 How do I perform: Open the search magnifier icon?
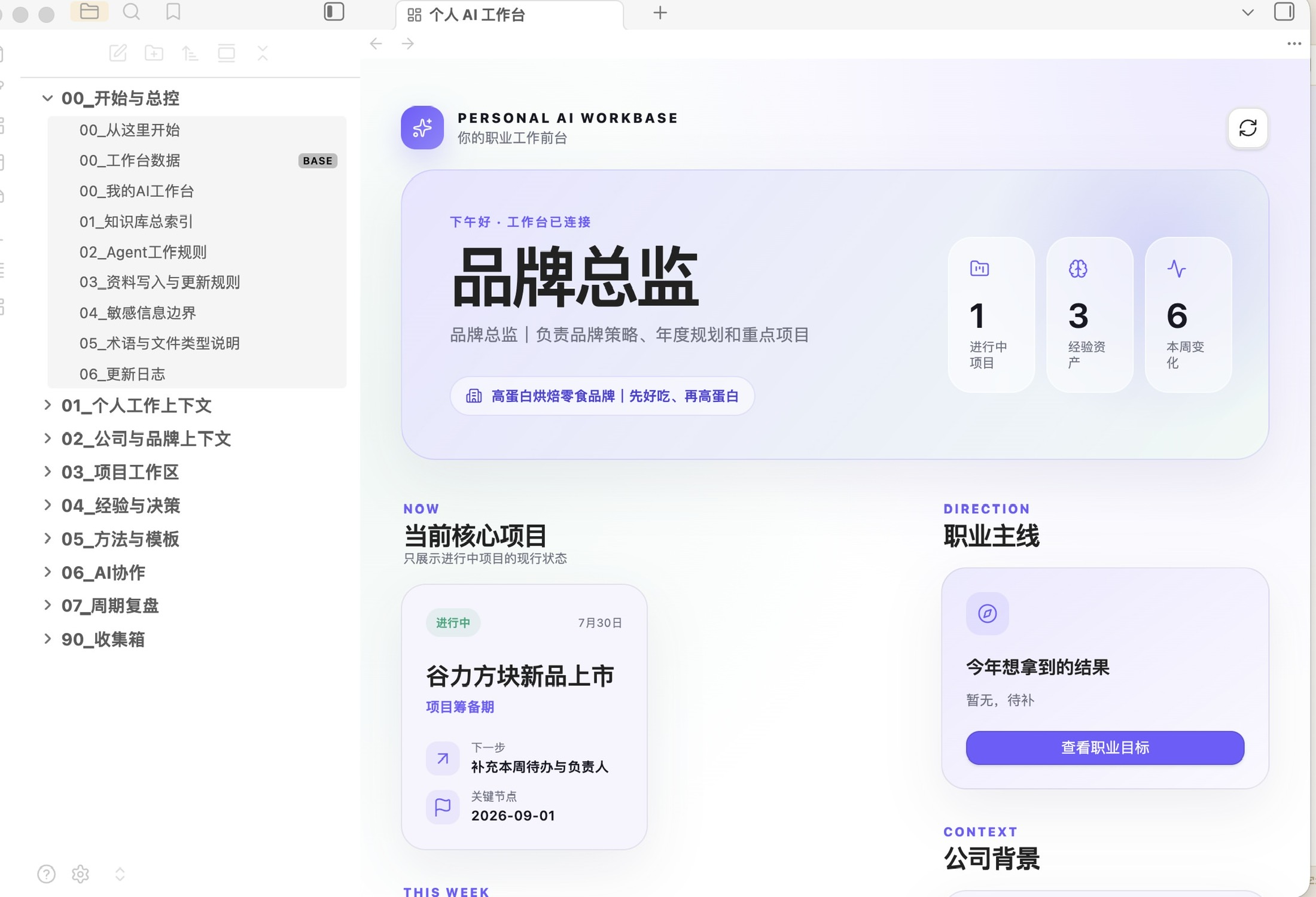[131, 11]
